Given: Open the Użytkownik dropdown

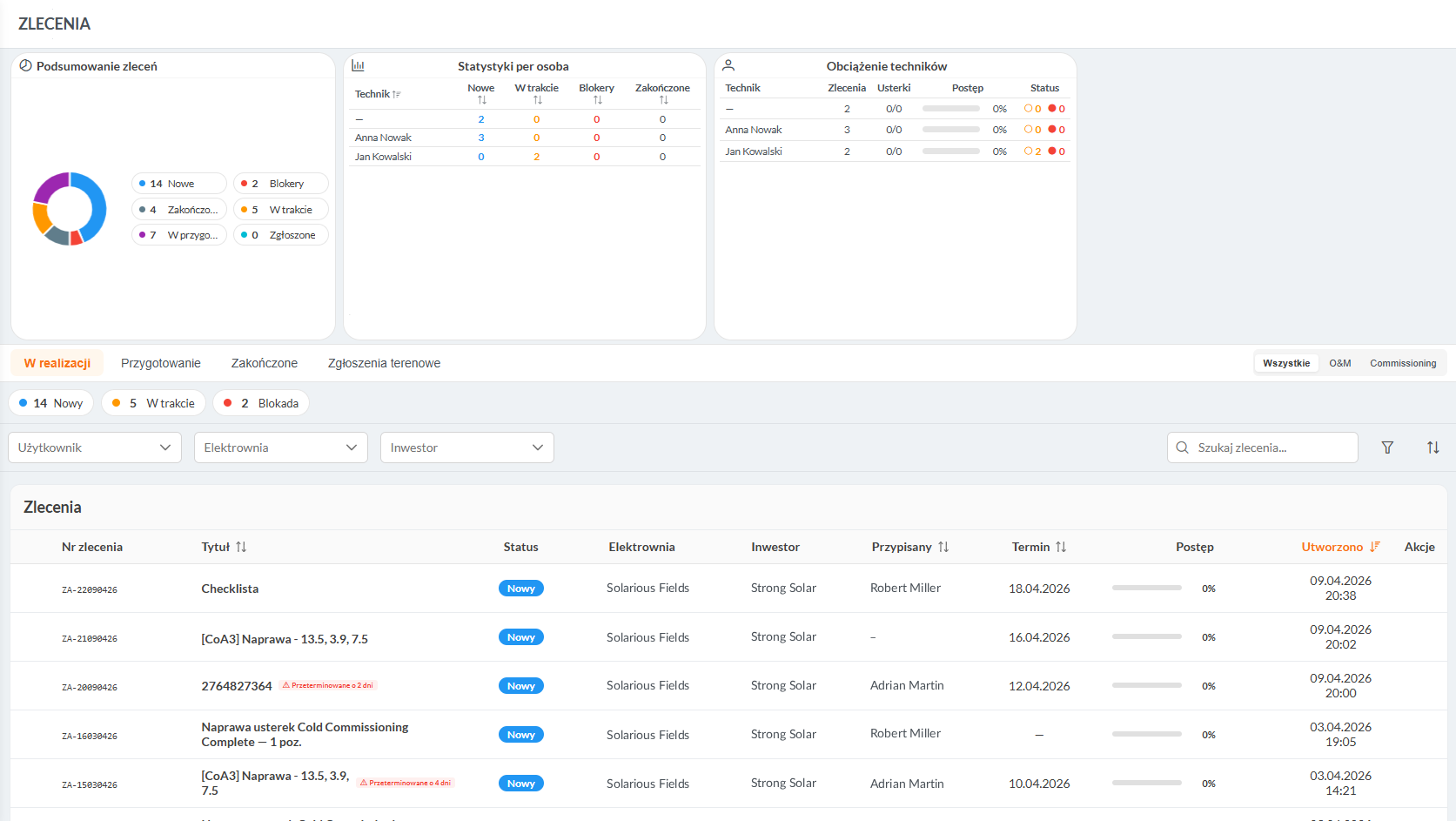Looking at the screenshot, I should pos(94,448).
